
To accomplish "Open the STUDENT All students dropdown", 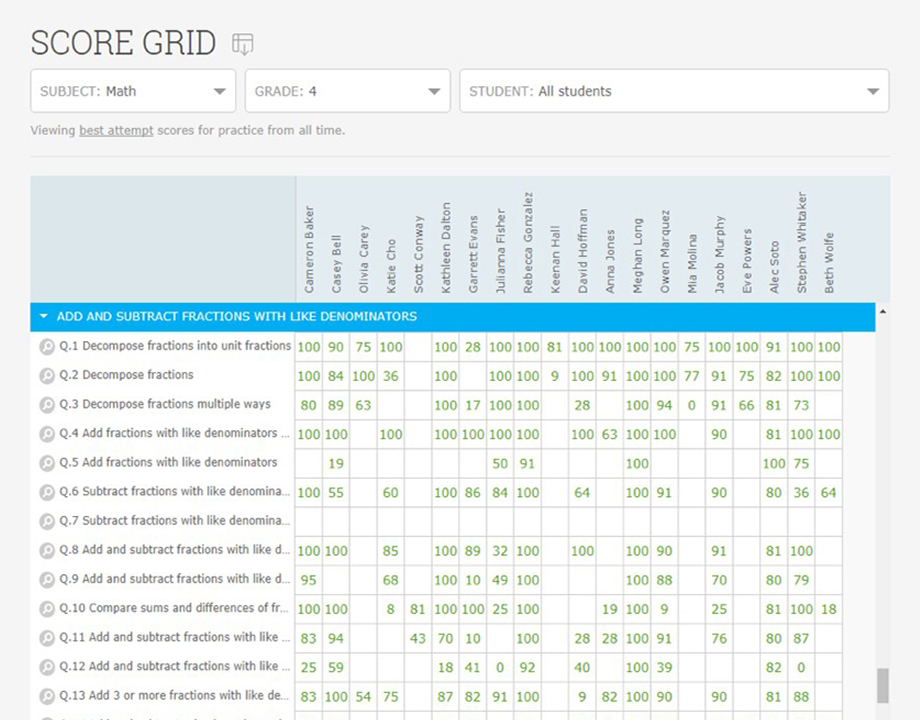I will point(673,90).
